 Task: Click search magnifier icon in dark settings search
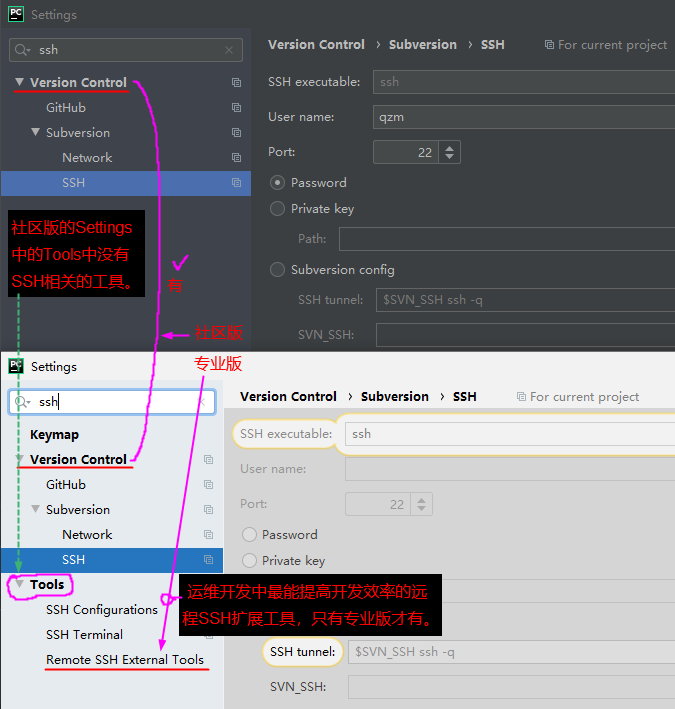tap(21, 50)
